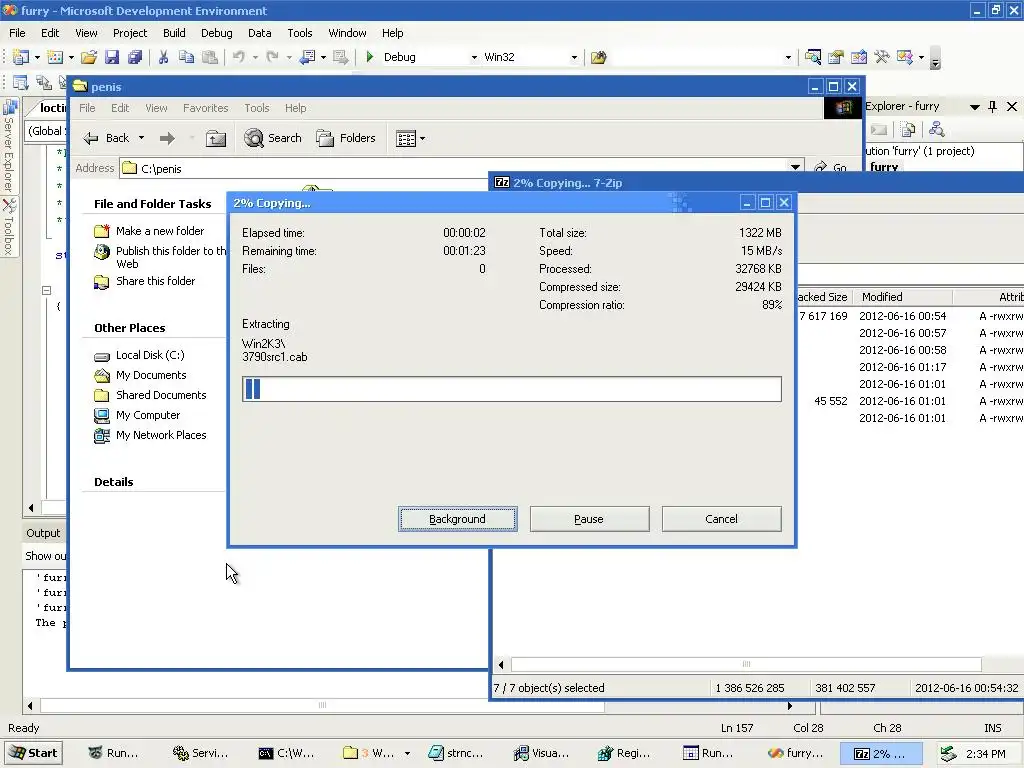The height and width of the screenshot is (768, 1024).
Task: Click the class wizard icon in Solution Explorer toolbar
Action: (x=936, y=130)
